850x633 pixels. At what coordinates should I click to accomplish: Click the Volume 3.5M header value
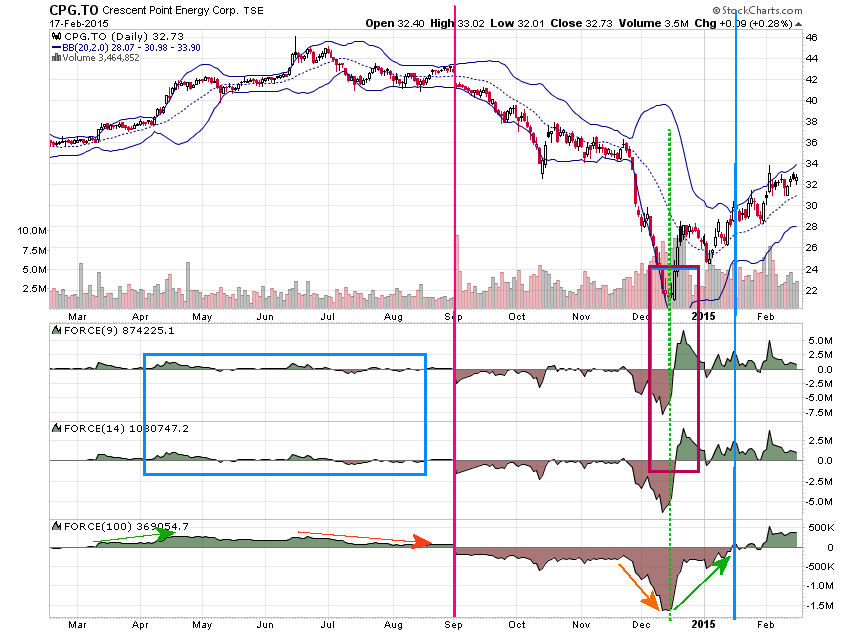[x=653, y=23]
